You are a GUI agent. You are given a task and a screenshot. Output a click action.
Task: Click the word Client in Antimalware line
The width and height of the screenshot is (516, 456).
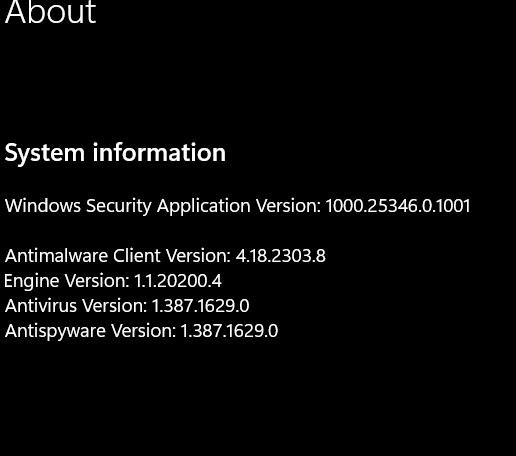137,256
